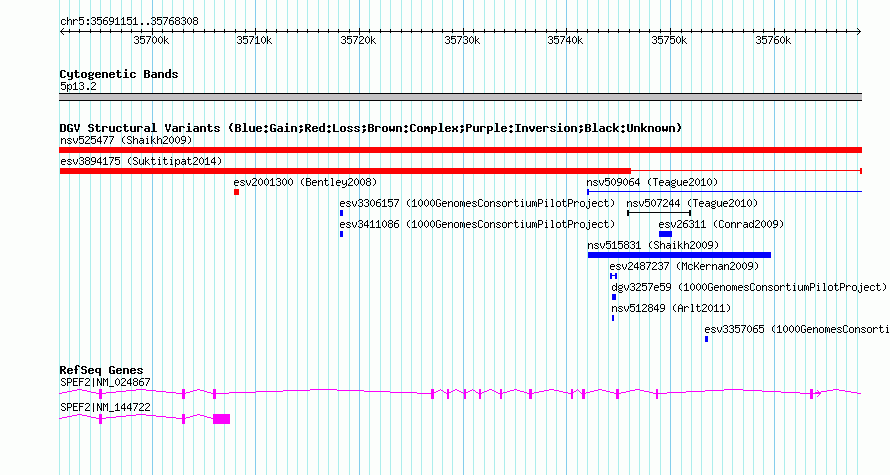Viewport: 890px width, 475px height.
Task: Click the DGV Structural Variants track title
Action: coord(371,128)
